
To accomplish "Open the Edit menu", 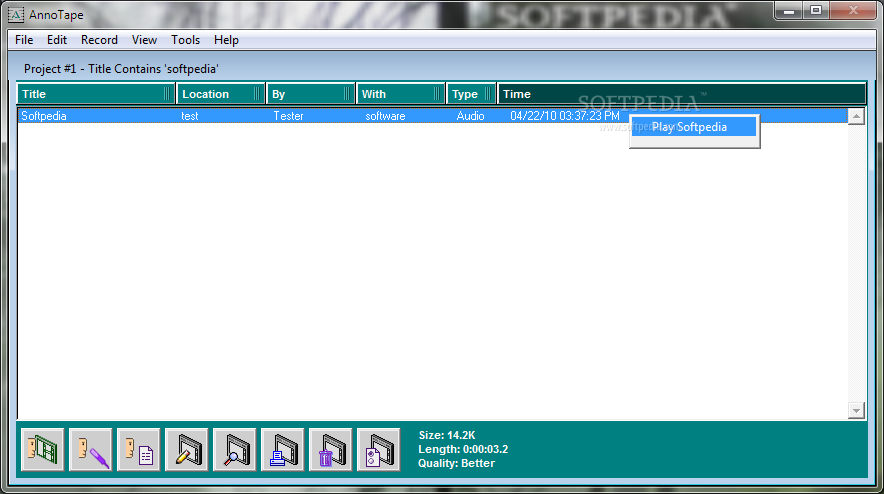I will (x=57, y=40).
